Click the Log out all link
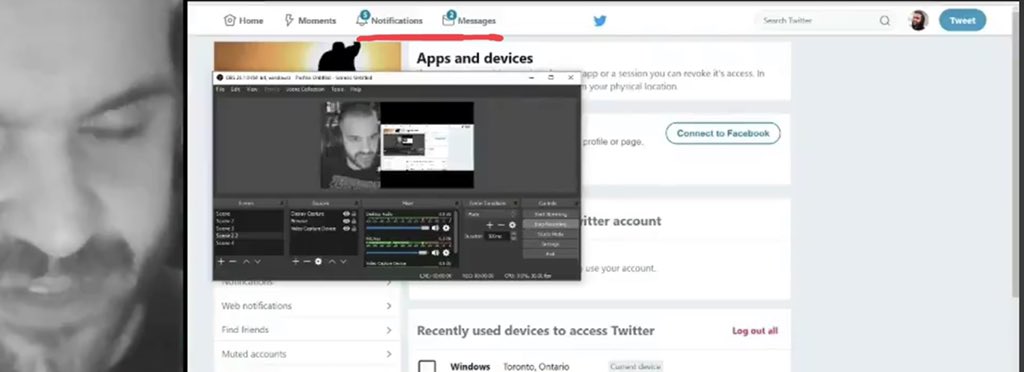 [755, 331]
